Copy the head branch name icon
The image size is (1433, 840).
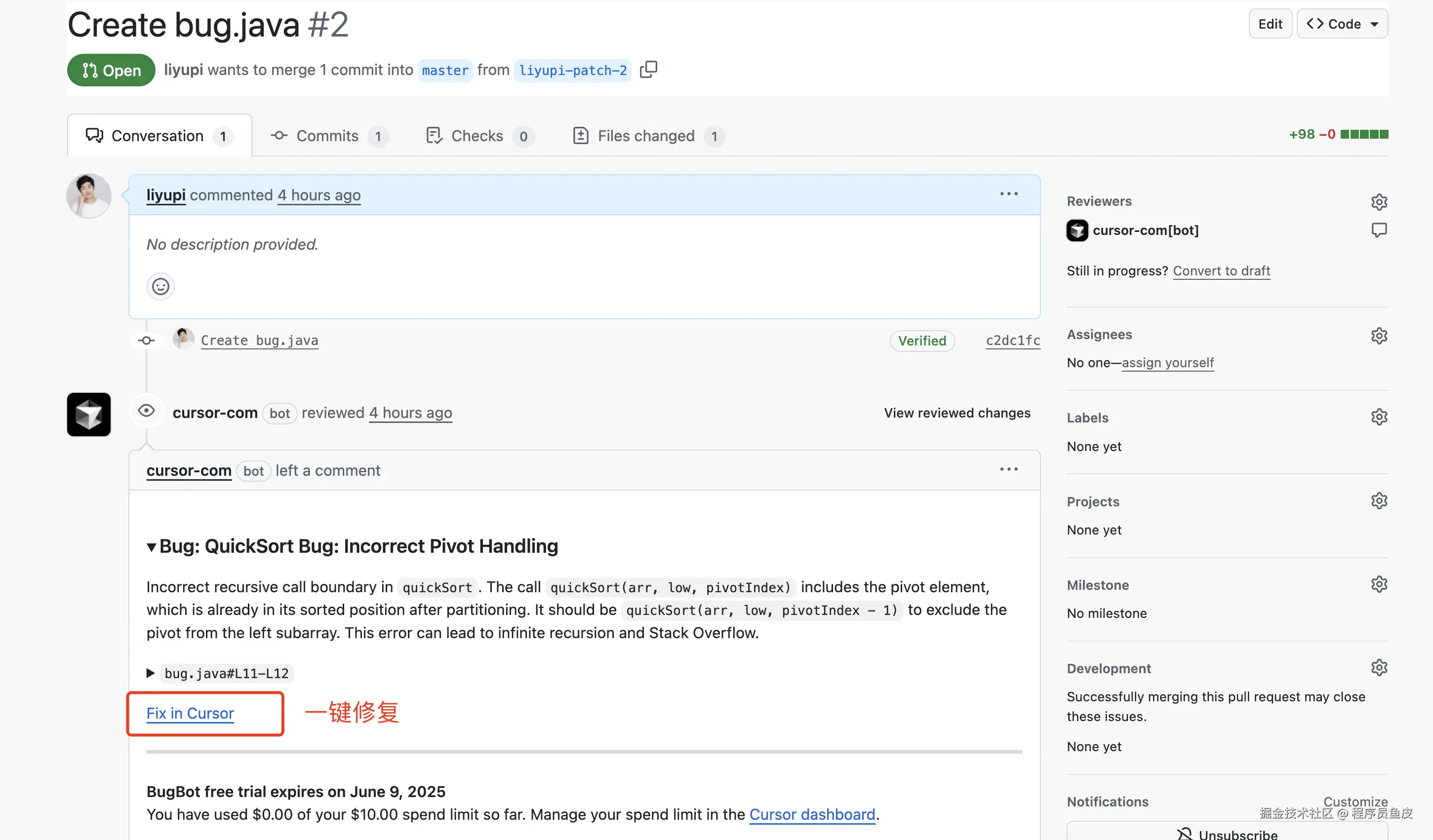(648, 69)
